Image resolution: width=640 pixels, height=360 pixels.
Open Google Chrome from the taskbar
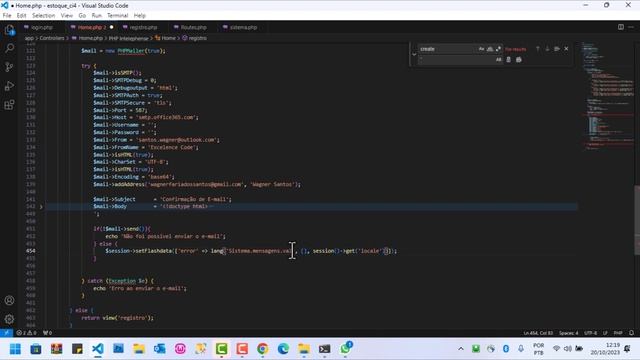point(262,349)
